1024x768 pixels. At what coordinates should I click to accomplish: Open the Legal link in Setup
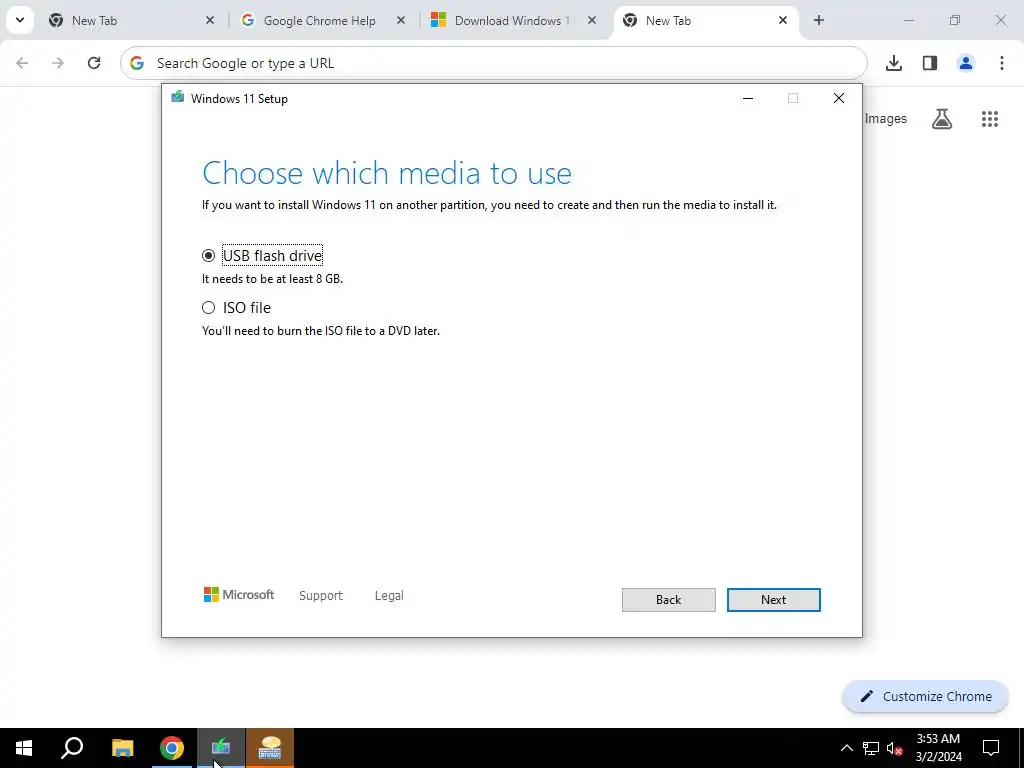coord(389,596)
